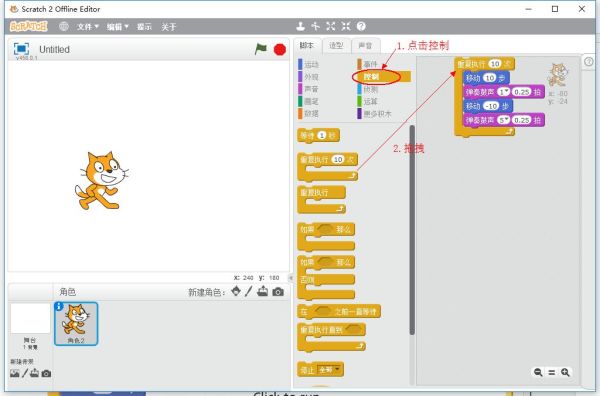The image size is (600, 396).
Task: Reset scripts area zoom with equals icon
Action: (552, 372)
